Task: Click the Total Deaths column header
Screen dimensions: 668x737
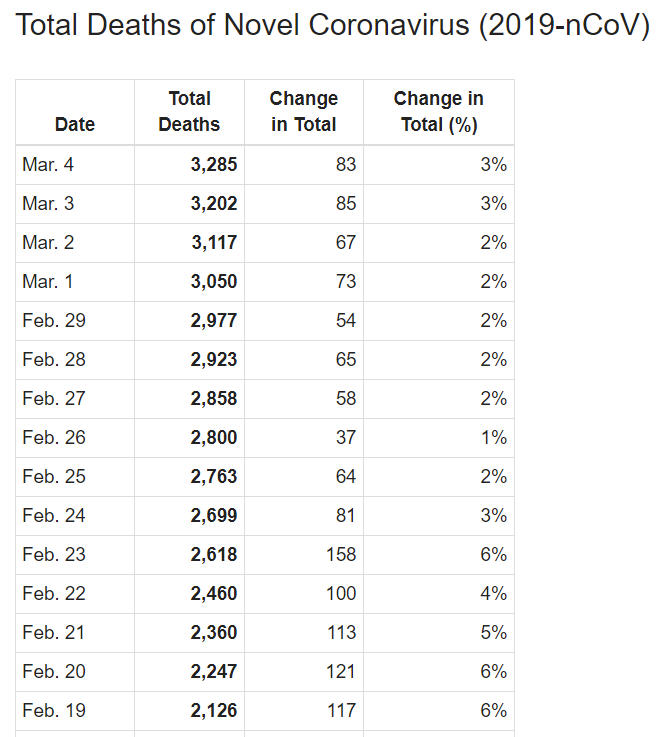Action: tap(189, 112)
